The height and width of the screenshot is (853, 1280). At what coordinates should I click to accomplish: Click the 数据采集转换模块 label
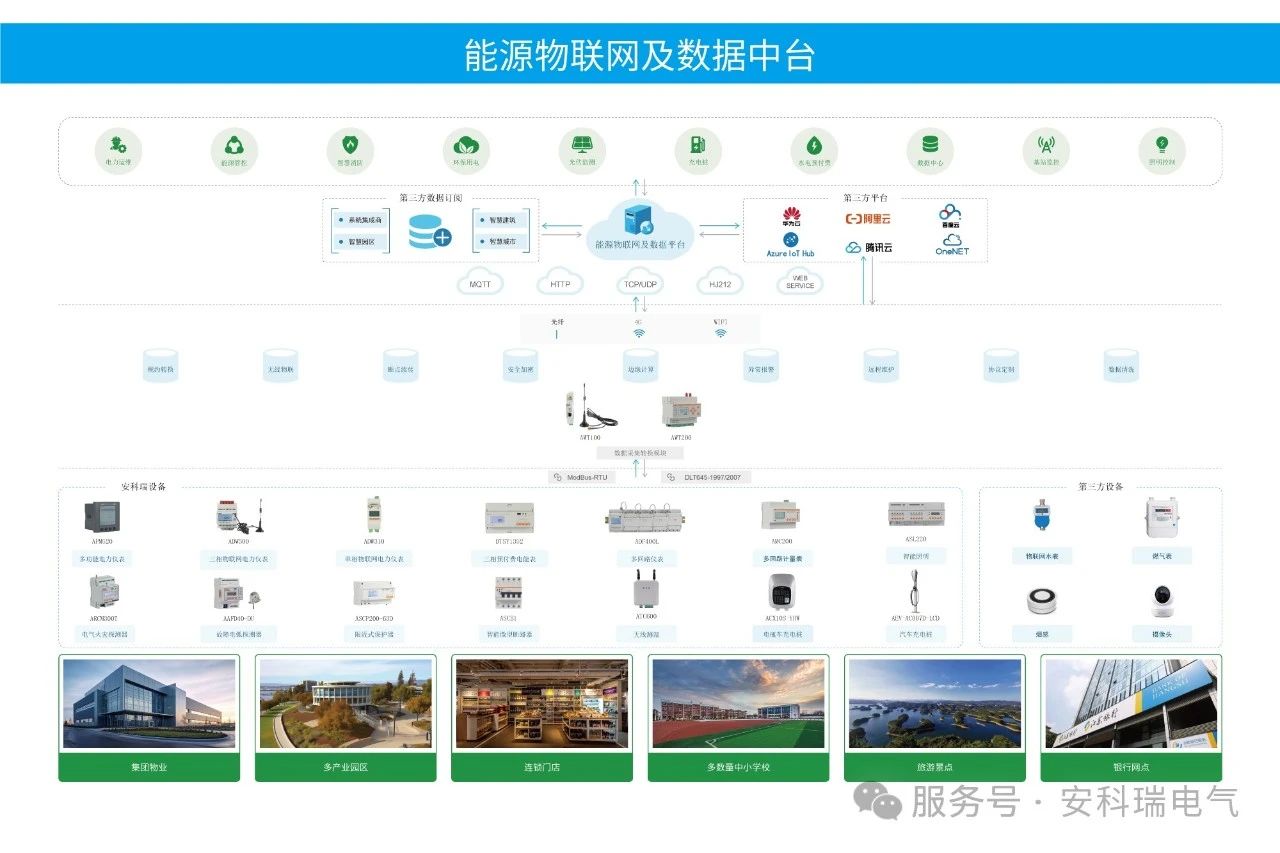coord(641,453)
